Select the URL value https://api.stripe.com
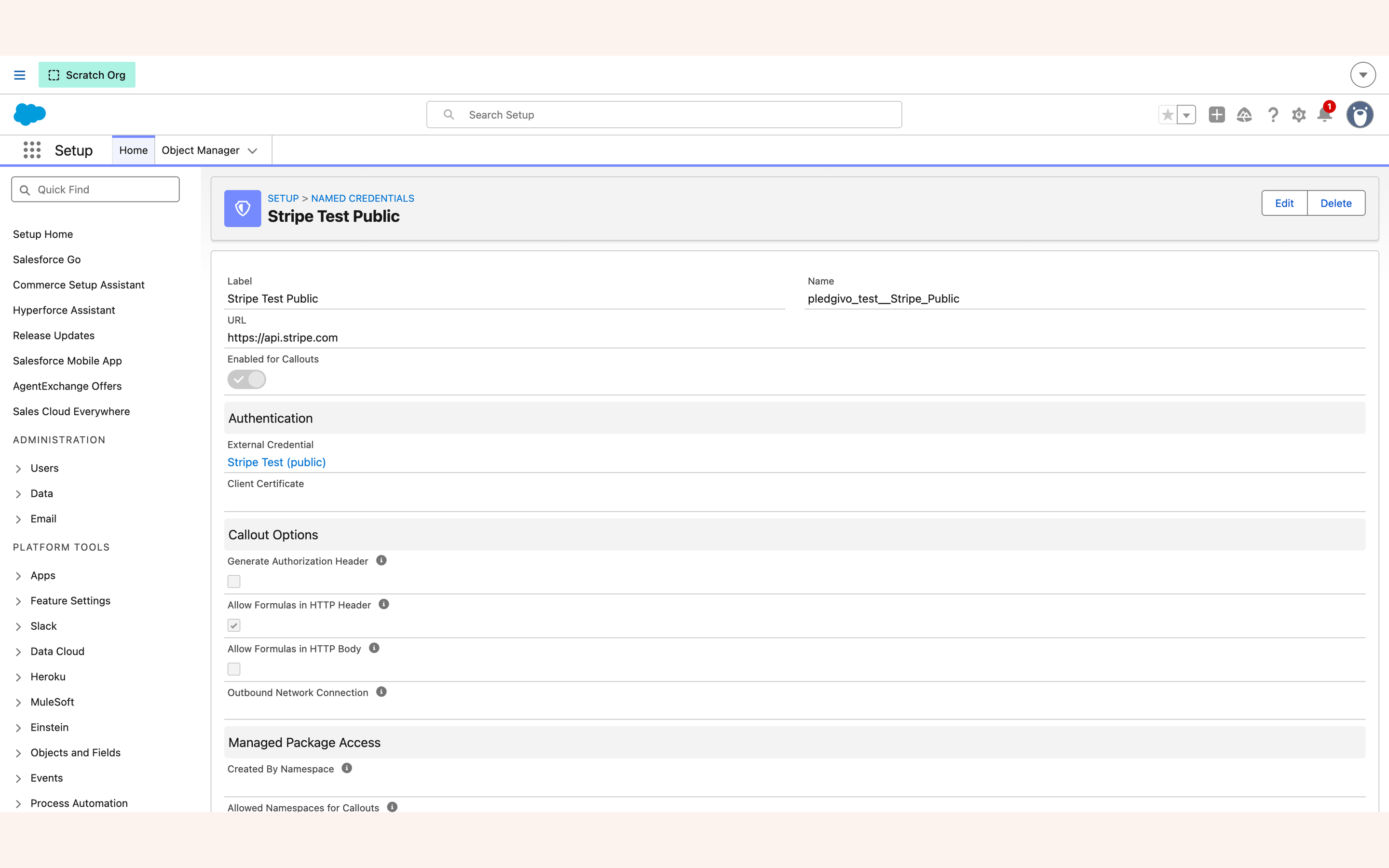The image size is (1389, 868). [283, 338]
